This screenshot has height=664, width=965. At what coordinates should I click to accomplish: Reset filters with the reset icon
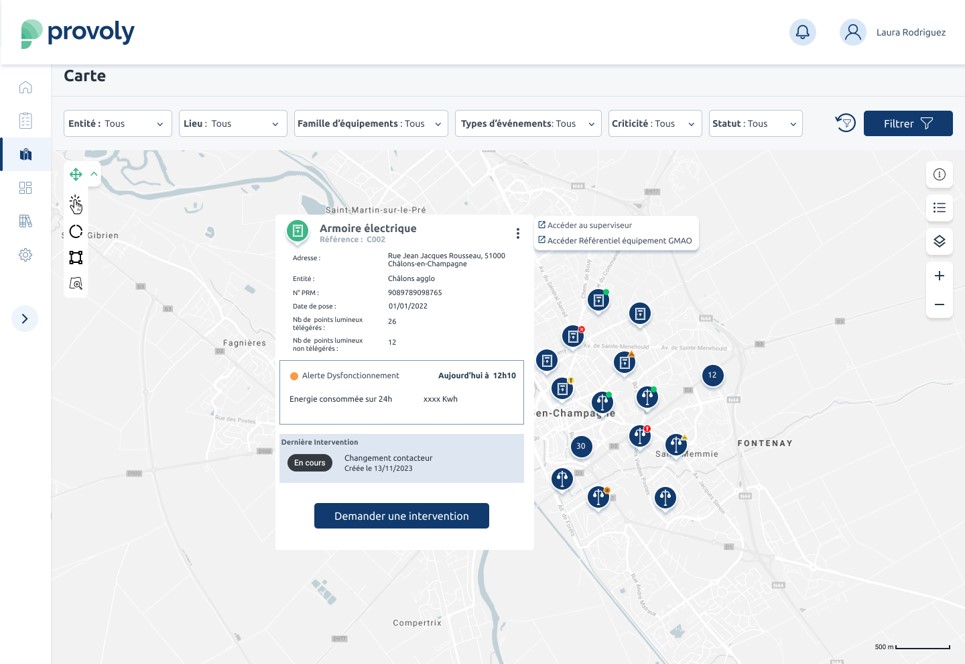pos(845,123)
